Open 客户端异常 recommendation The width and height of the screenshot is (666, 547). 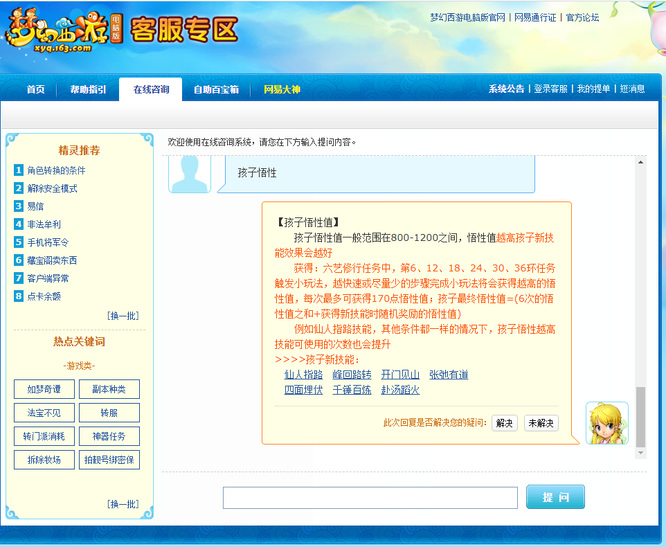click(x=48, y=278)
